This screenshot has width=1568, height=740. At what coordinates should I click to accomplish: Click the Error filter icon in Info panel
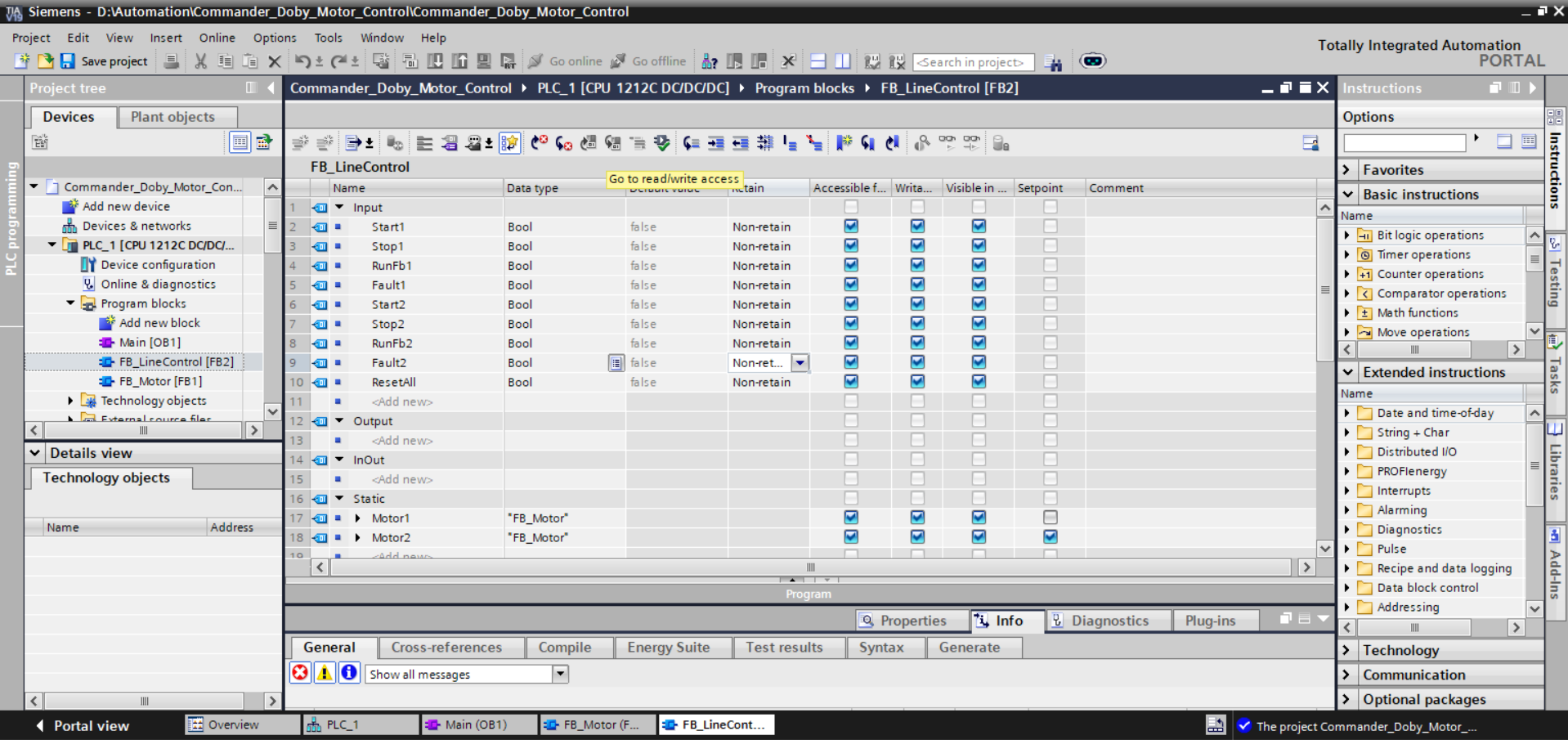click(x=301, y=673)
